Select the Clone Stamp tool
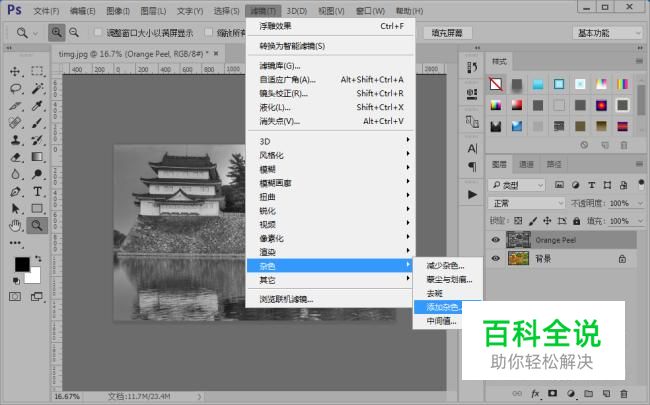The width and height of the screenshot is (650, 405). click(15, 140)
